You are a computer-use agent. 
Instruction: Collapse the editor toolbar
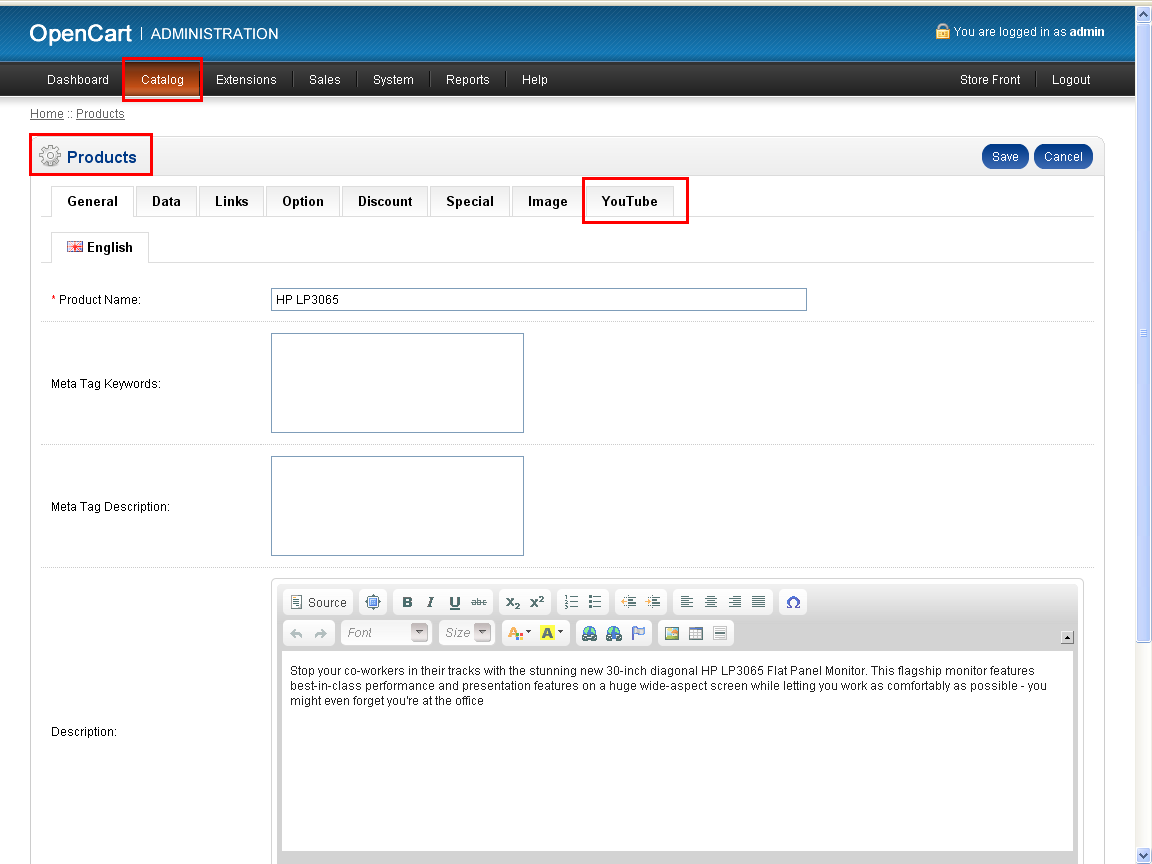1068,638
